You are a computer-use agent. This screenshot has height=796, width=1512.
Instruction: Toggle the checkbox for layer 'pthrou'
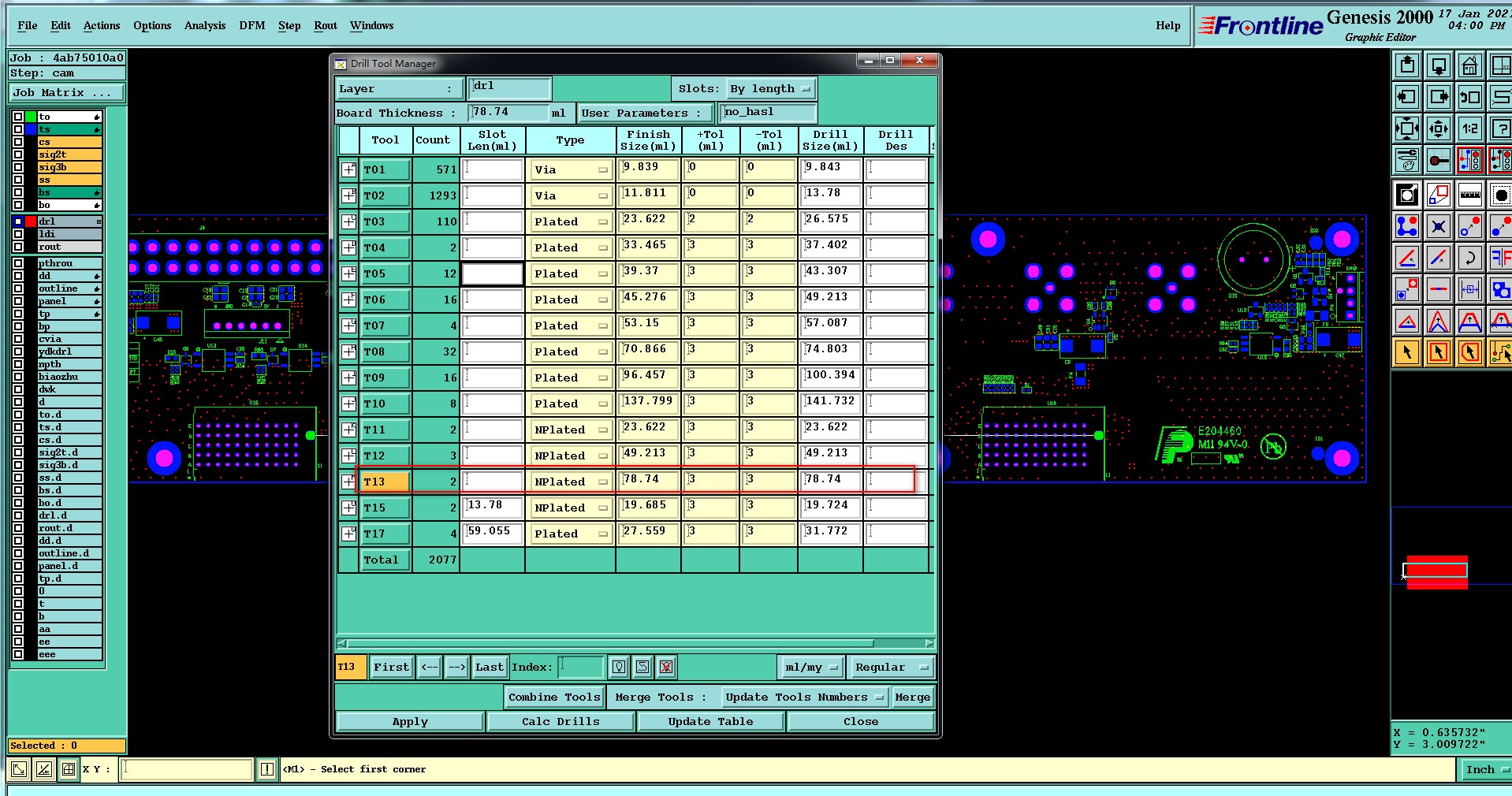pyautogui.click(x=17, y=263)
